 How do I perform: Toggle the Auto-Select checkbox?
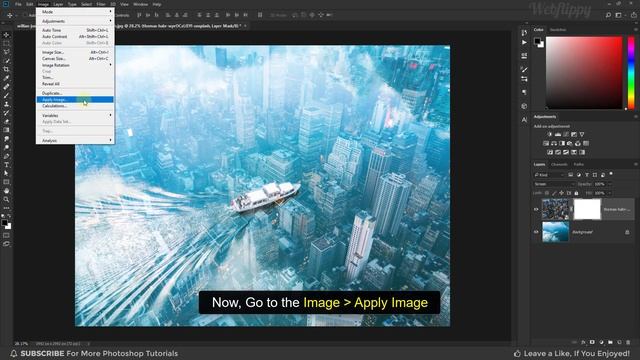(25, 15)
